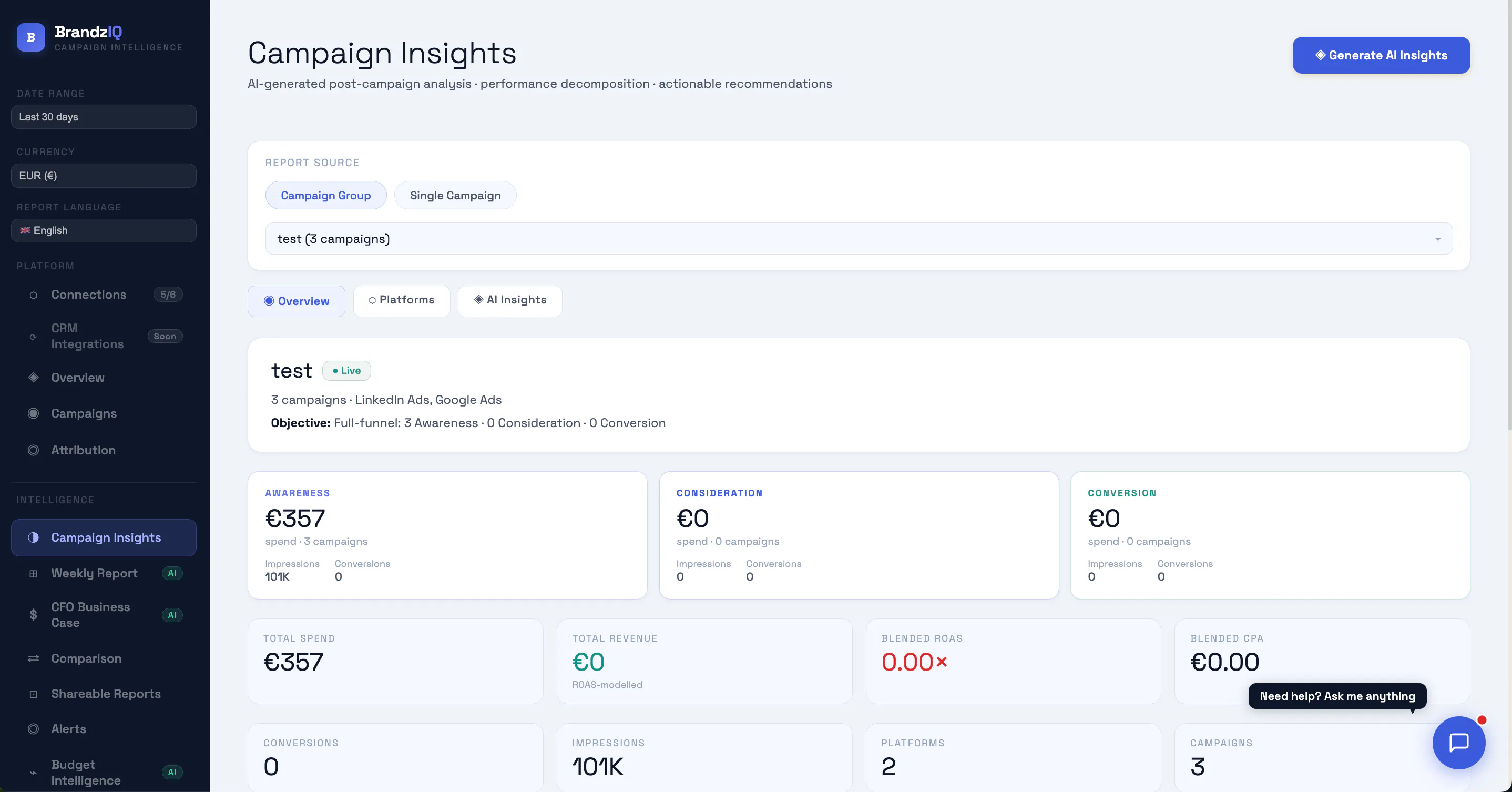Click the Consideration €0 funnel card
The height and width of the screenshot is (792, 1512).
[859, 535]
